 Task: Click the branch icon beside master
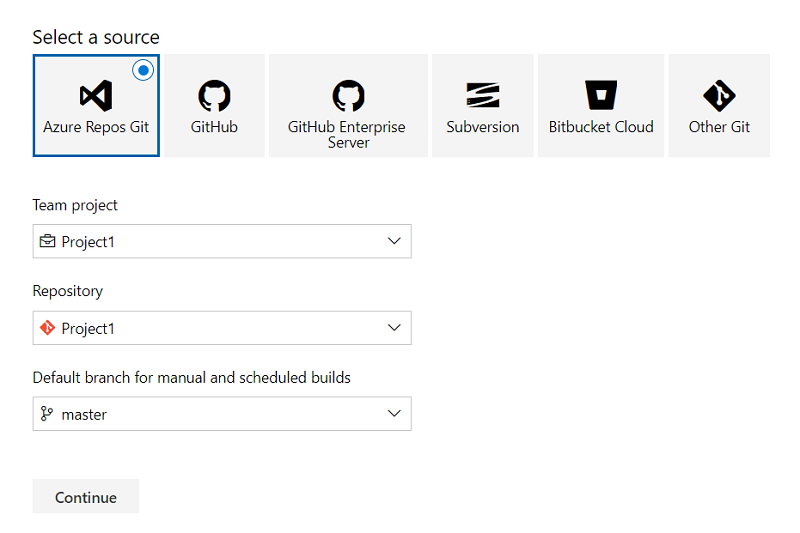click(47, 414)
